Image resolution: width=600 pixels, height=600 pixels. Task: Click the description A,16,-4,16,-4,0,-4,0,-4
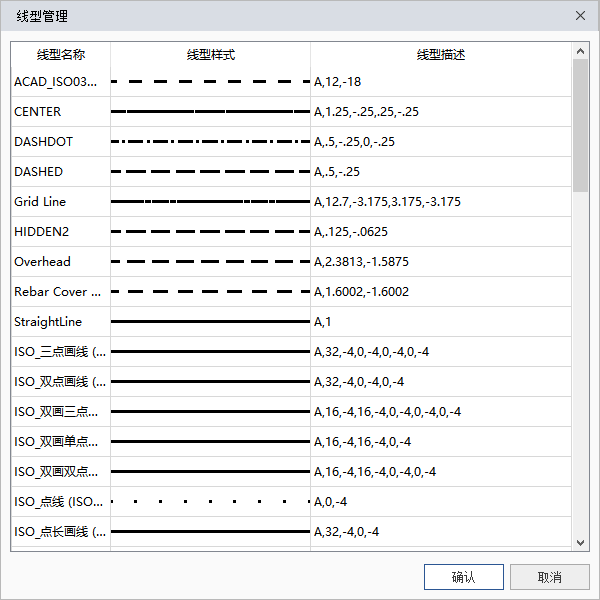coord(375,472)
